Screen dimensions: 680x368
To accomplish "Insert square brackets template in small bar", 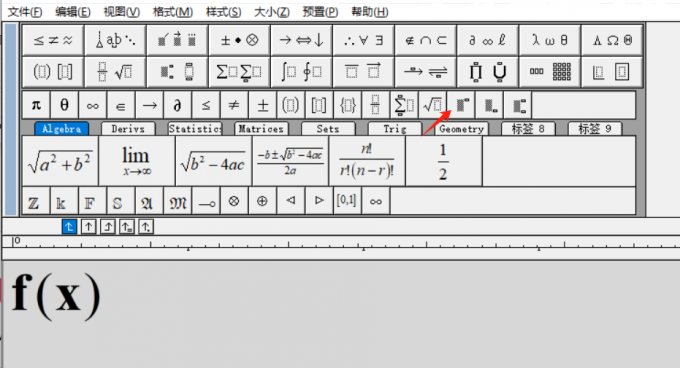I will tap(319, 105).
